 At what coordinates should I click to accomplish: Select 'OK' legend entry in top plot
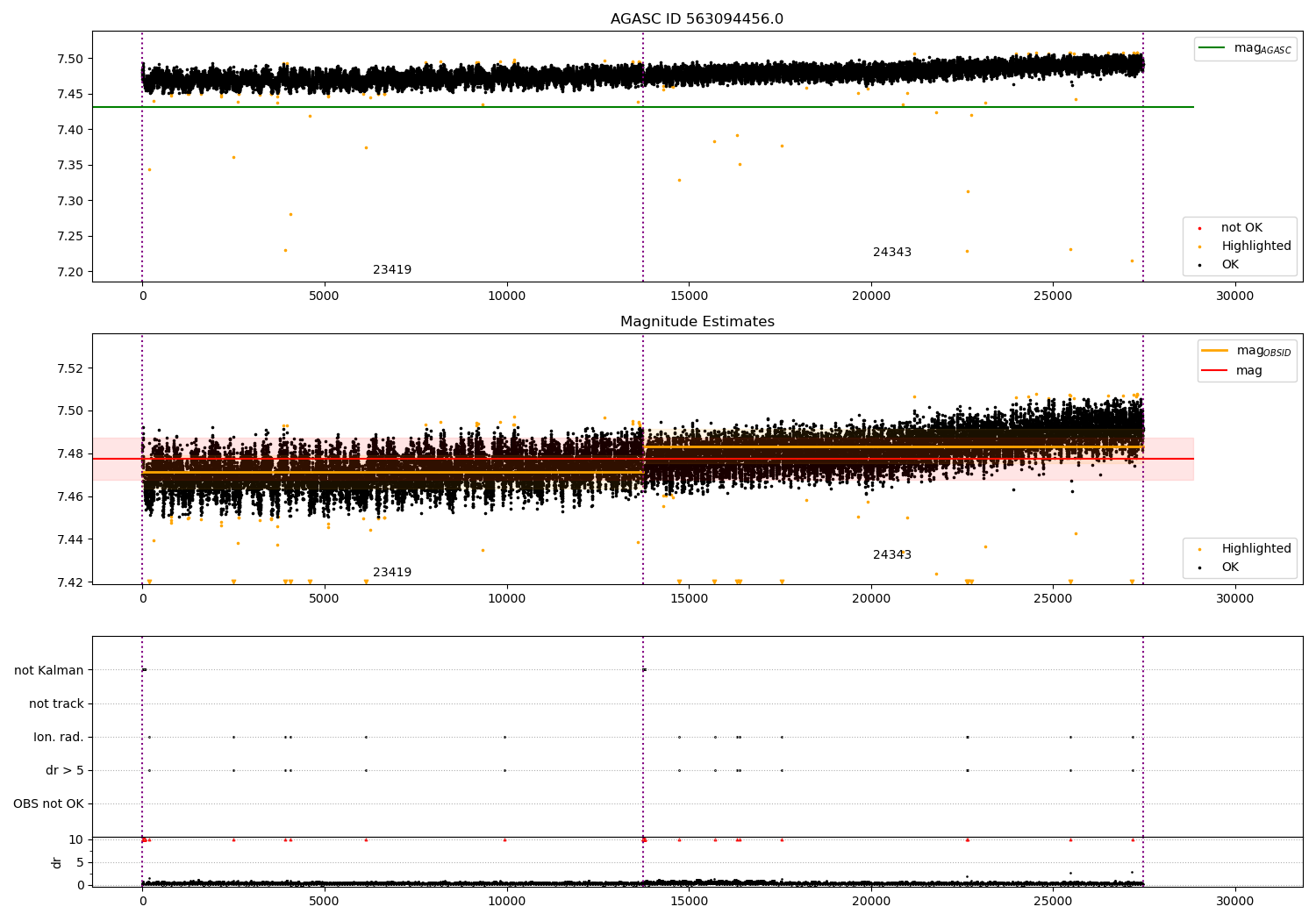(1230, 265)
